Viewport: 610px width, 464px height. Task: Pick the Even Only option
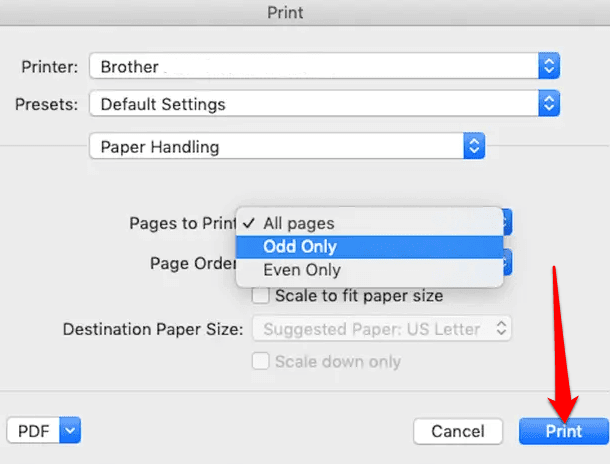[x=301, y=270]
